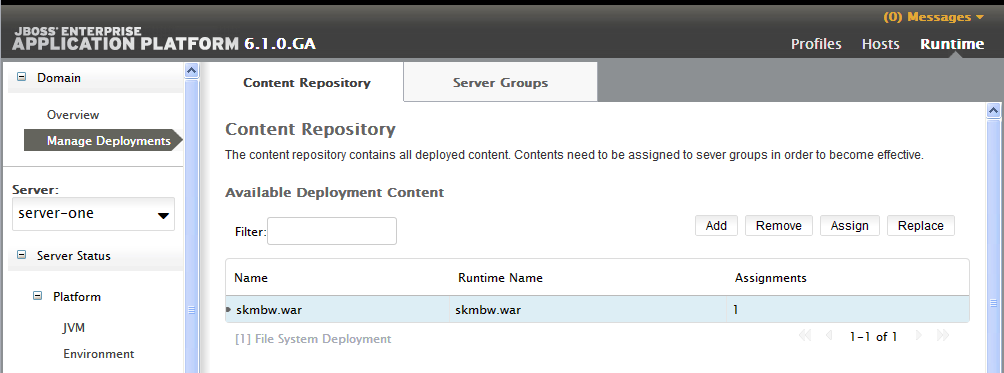Click the sidebar scroll up arrow

click(191, 70)
